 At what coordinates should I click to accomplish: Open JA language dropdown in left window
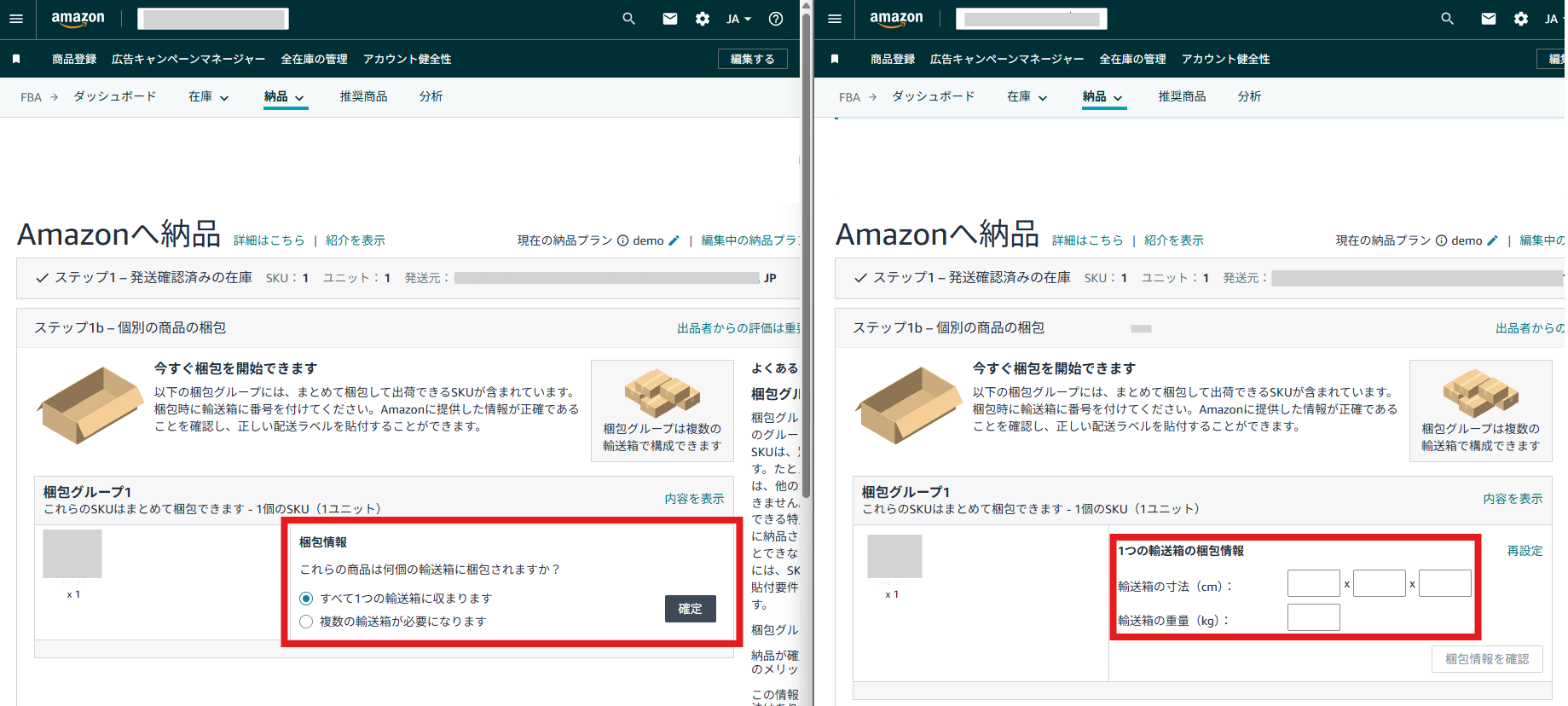[x=738, y=19]
